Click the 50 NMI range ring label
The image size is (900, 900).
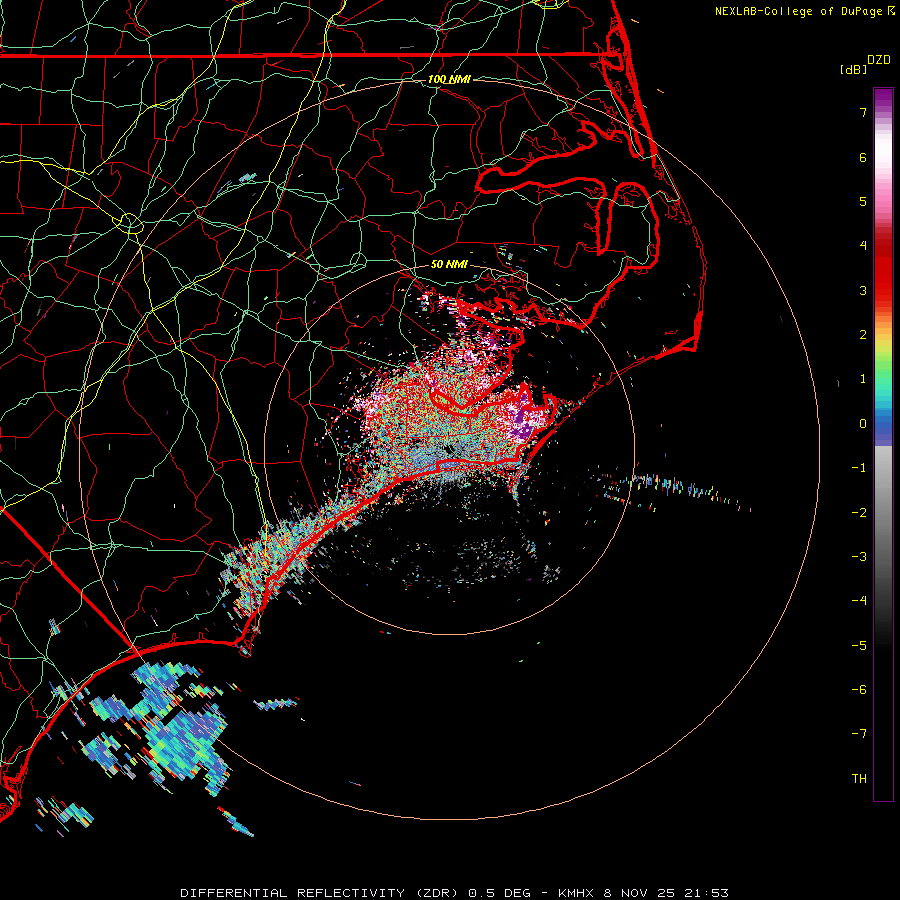[449, 264]
